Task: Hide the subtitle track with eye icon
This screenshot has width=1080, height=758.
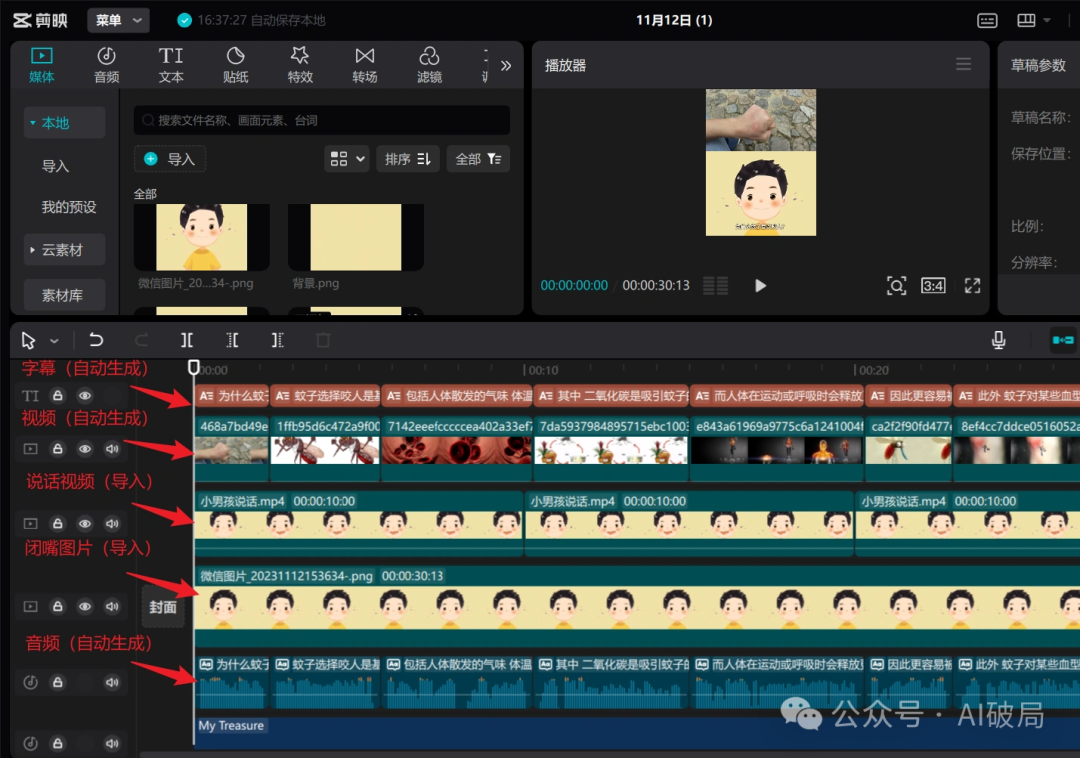Action: click(85, 395)
